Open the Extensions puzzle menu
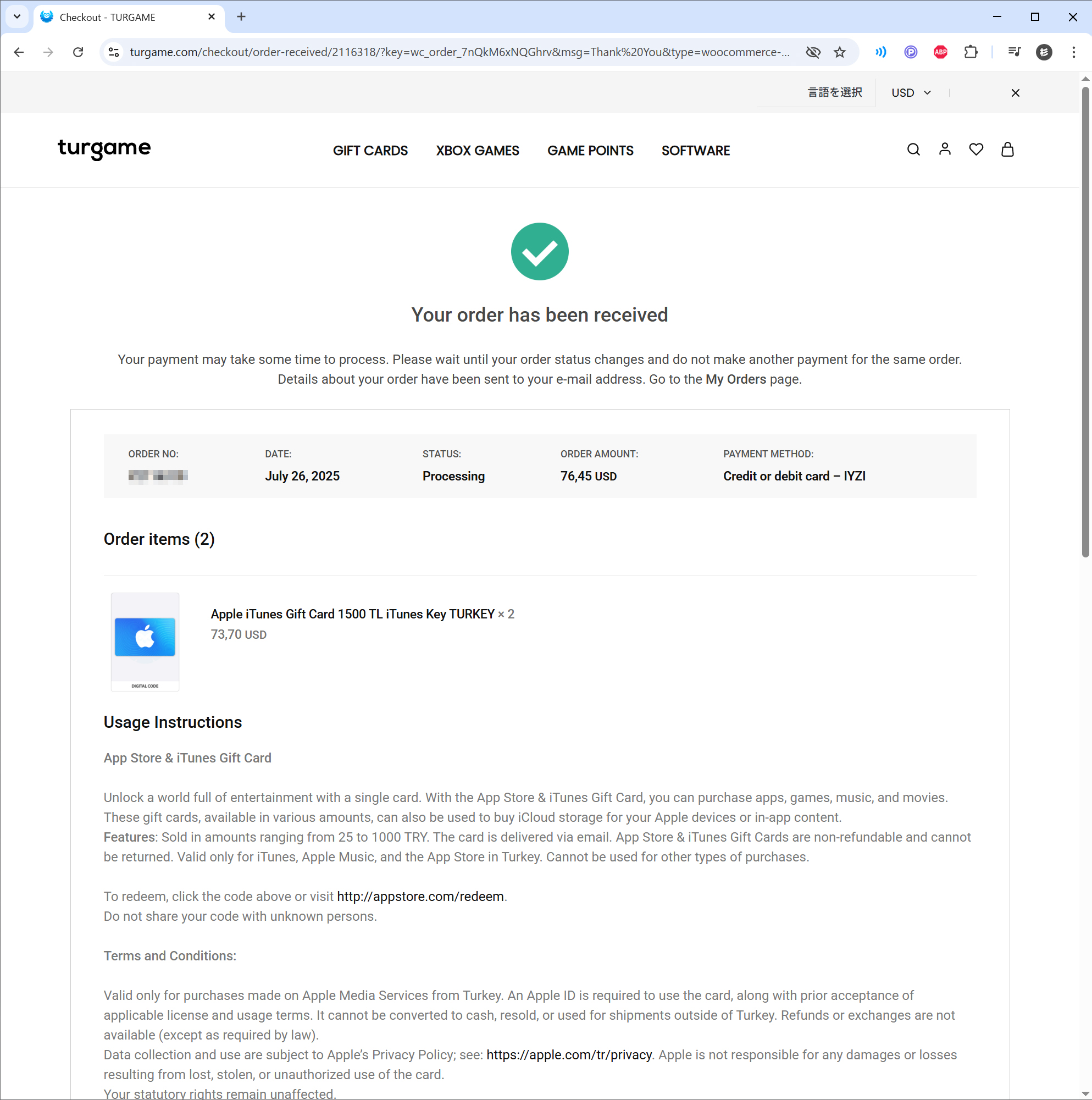The height and width of the screenshot is (1100, 1092). click(971, 52)
